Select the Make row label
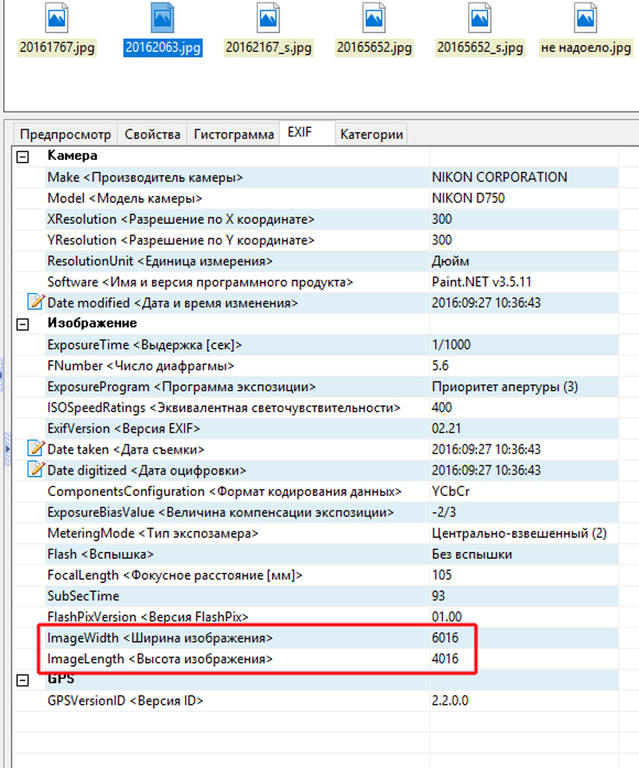This screenshot has width=639, height=768. [x=145, y=177]
